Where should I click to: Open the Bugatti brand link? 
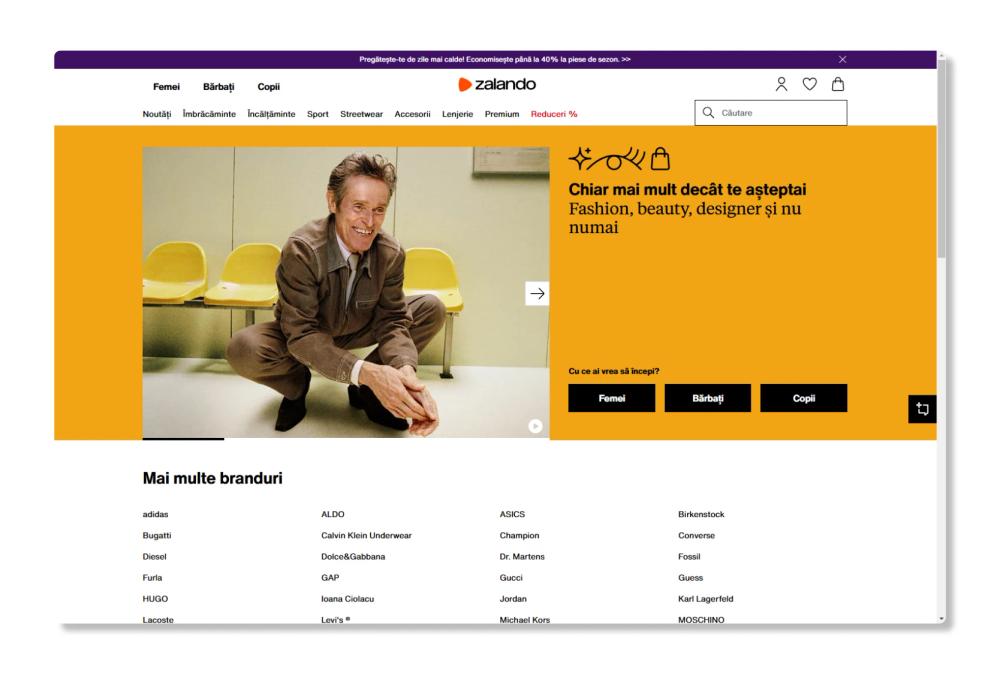(157, 536)
